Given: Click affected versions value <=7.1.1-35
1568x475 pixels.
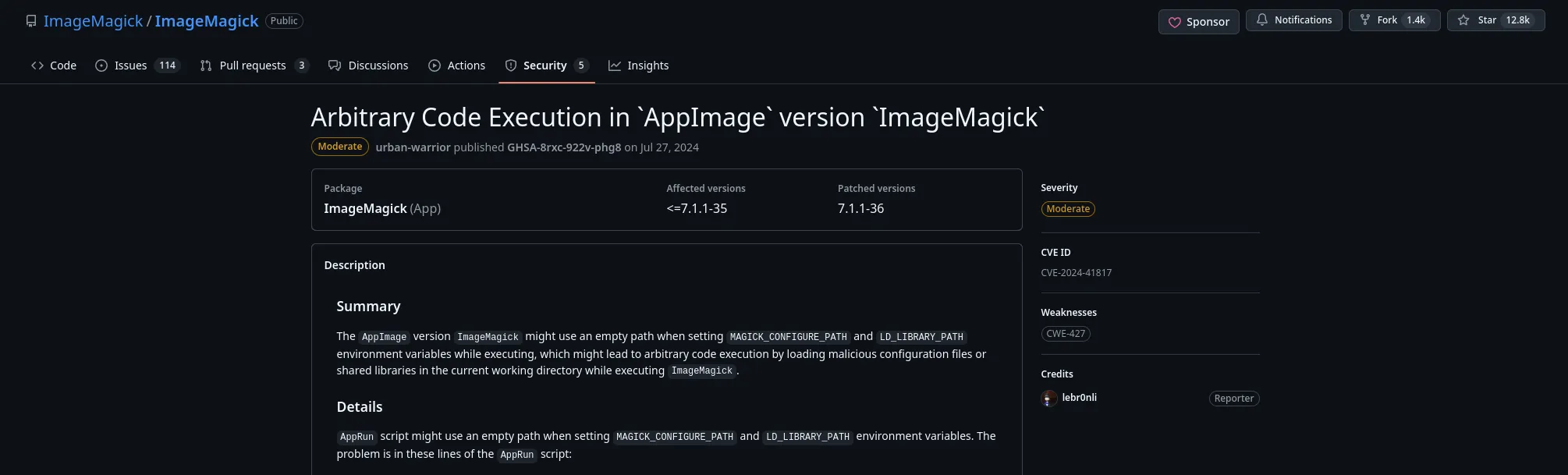Looking at the screenshot, I should point(697,208).
